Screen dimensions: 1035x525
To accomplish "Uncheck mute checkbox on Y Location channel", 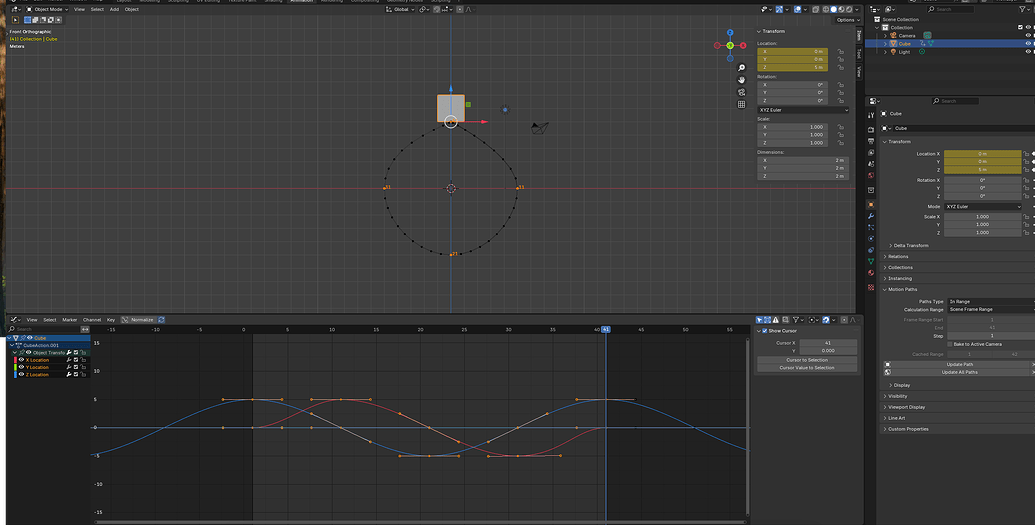I will point(76,367).
